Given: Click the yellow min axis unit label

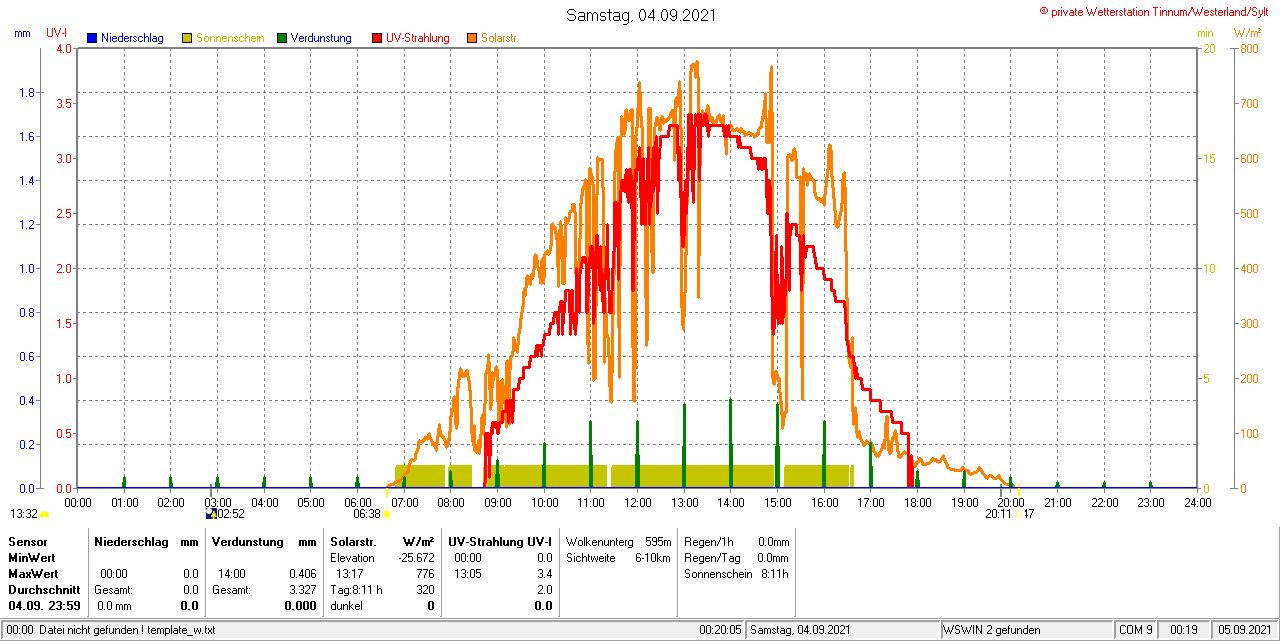Looking at the screenshot, I should [x=1205, y=33].
